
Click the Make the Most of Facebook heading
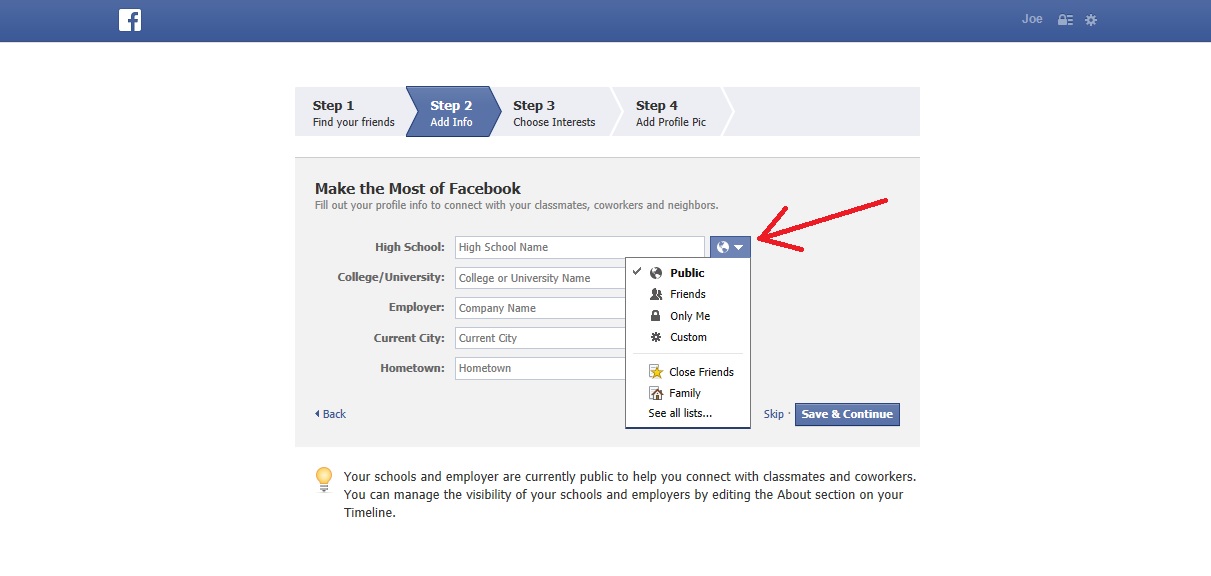pos(418,188)
